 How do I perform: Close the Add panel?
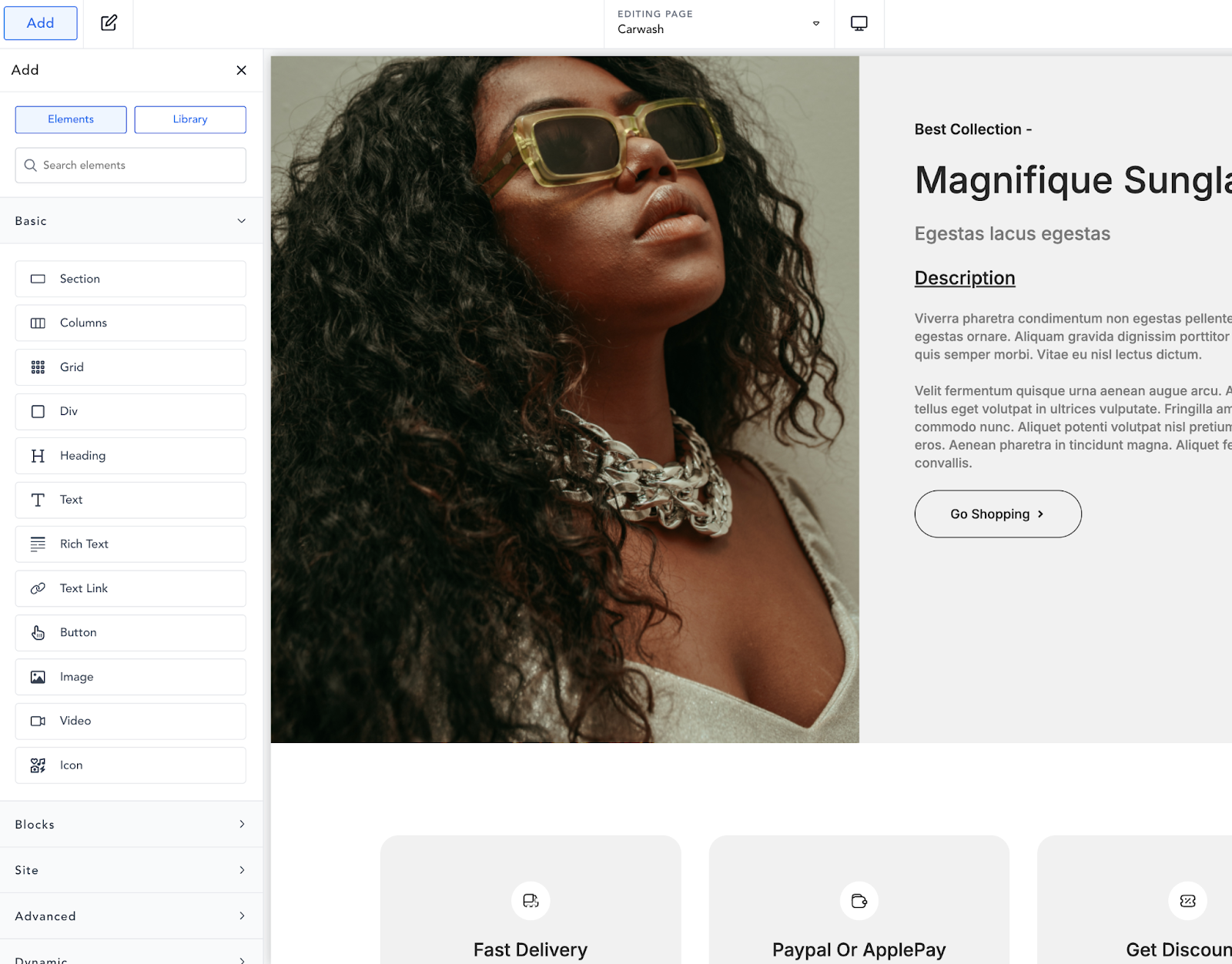241,70
